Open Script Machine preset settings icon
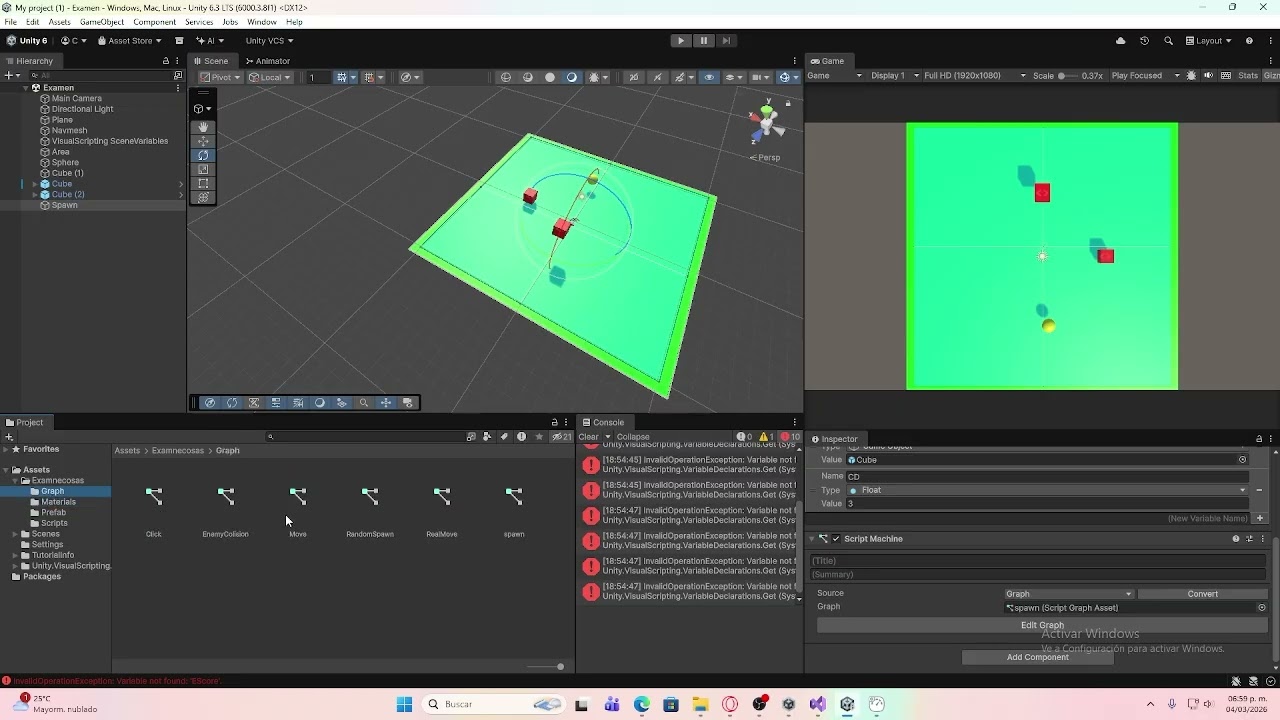 coord(1249,539)
